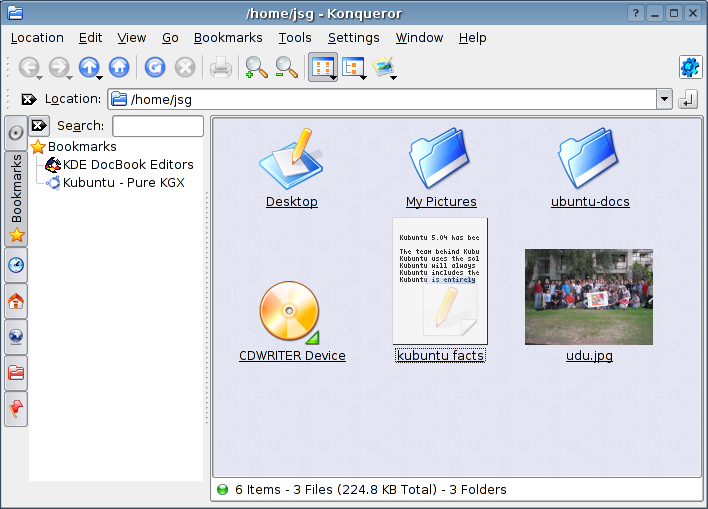Print the current view

coord(221,67)
